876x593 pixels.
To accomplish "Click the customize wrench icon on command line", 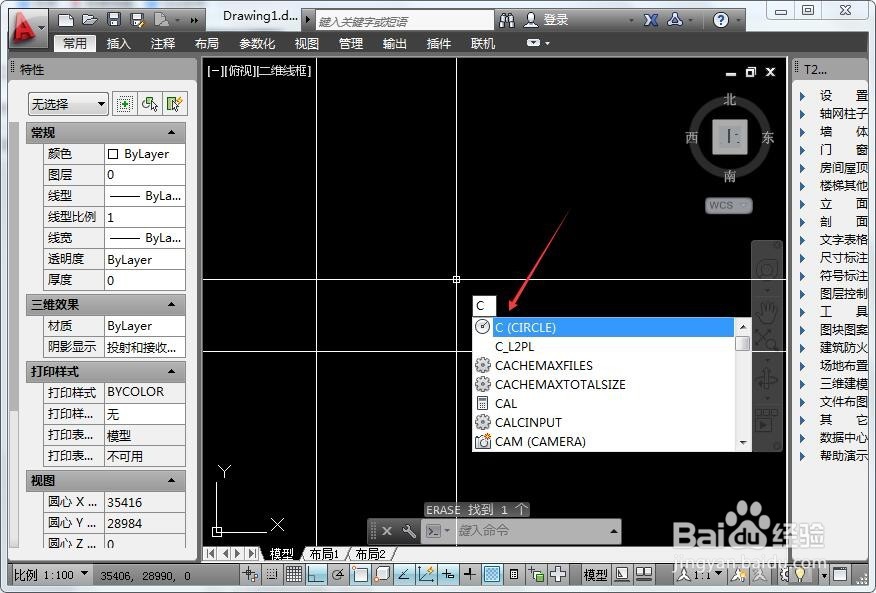I will click(x=408, y=530).
